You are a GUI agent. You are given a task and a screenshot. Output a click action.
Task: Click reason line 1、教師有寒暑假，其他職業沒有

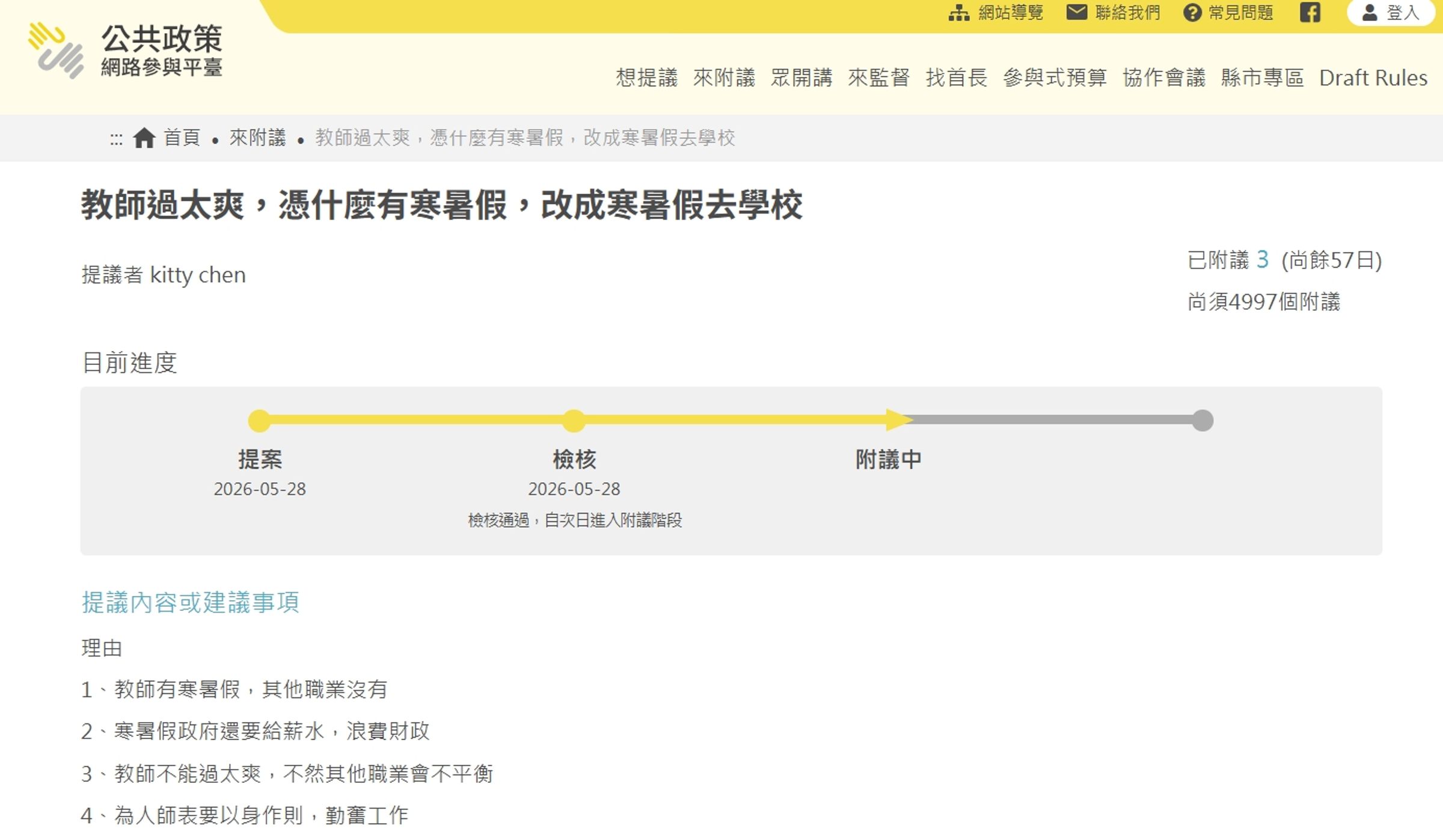(234, 689)
